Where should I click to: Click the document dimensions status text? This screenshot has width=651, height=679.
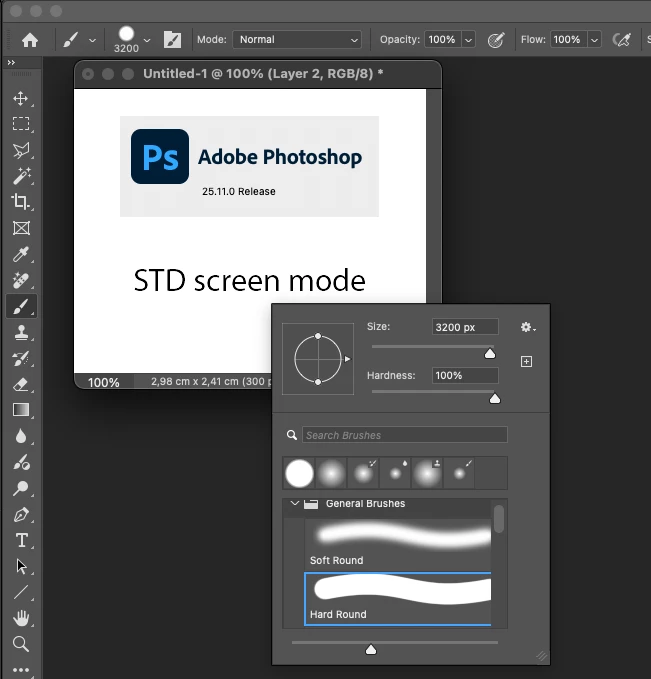click(x=211, y=382)
